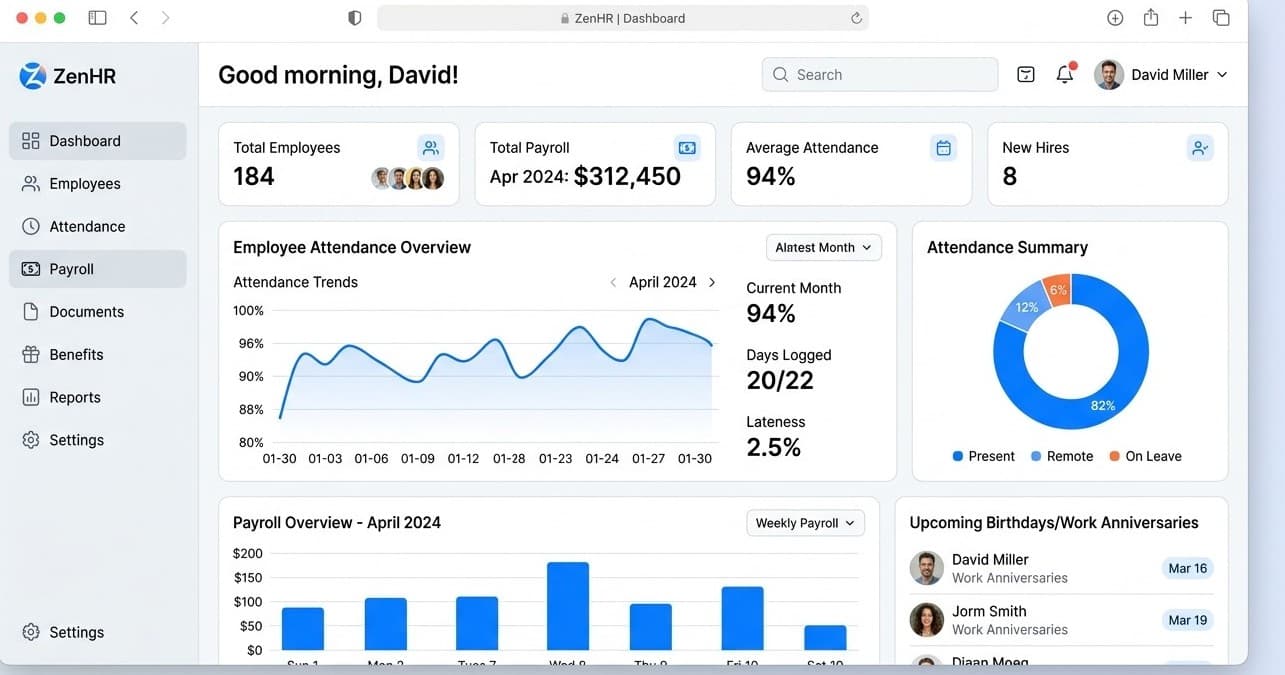Open the Weekly Payroll dropdown
Image resolution: width=1285 pixels, height=675 pixels.
click(806, 523)
